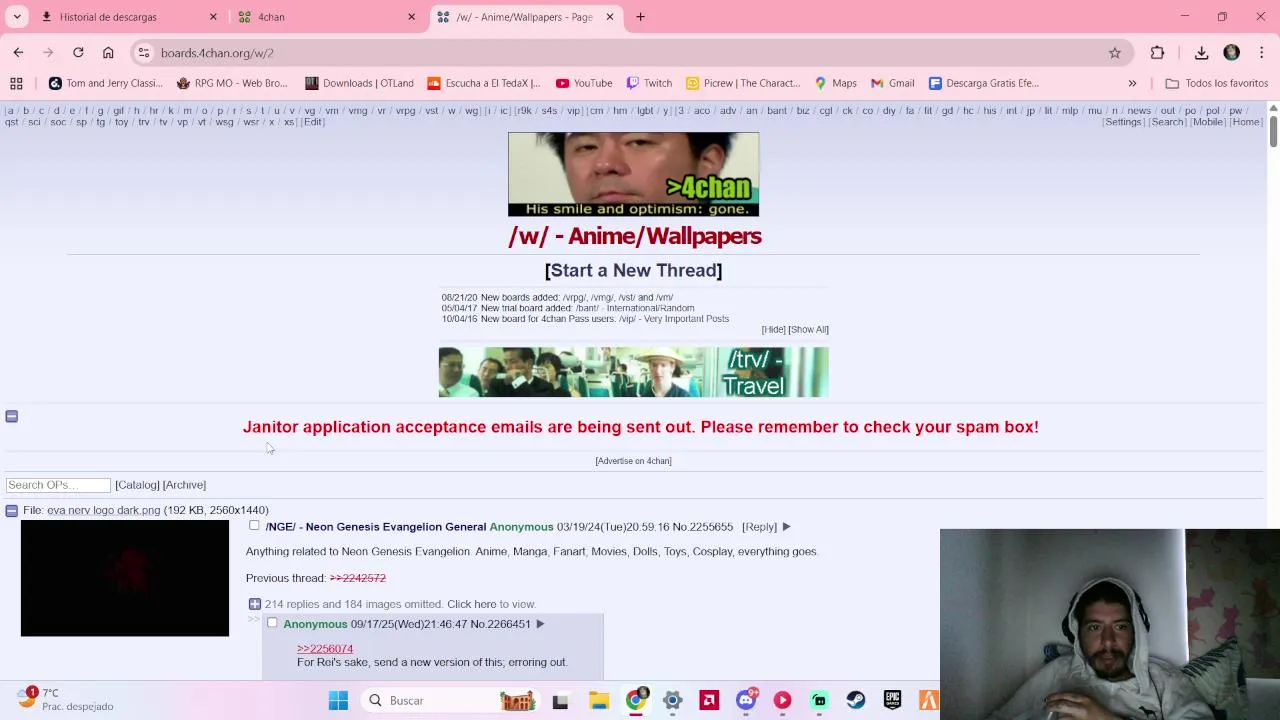1280x720 pixels.
Task: Select the /w/ Anime/Wallpapers tab
Action: [527, 17]
